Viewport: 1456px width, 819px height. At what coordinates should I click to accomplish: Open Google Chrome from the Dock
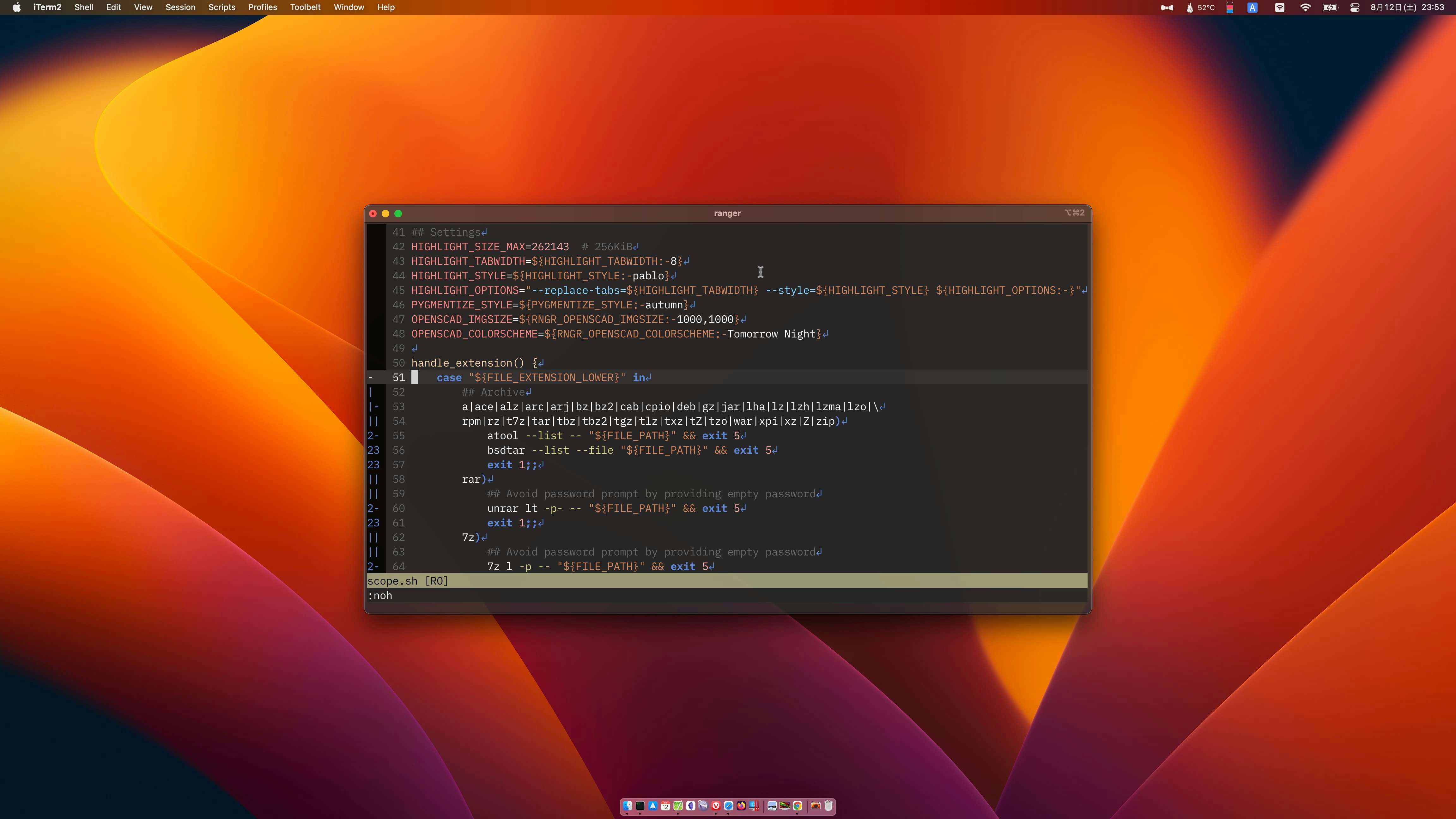[798, 805]
